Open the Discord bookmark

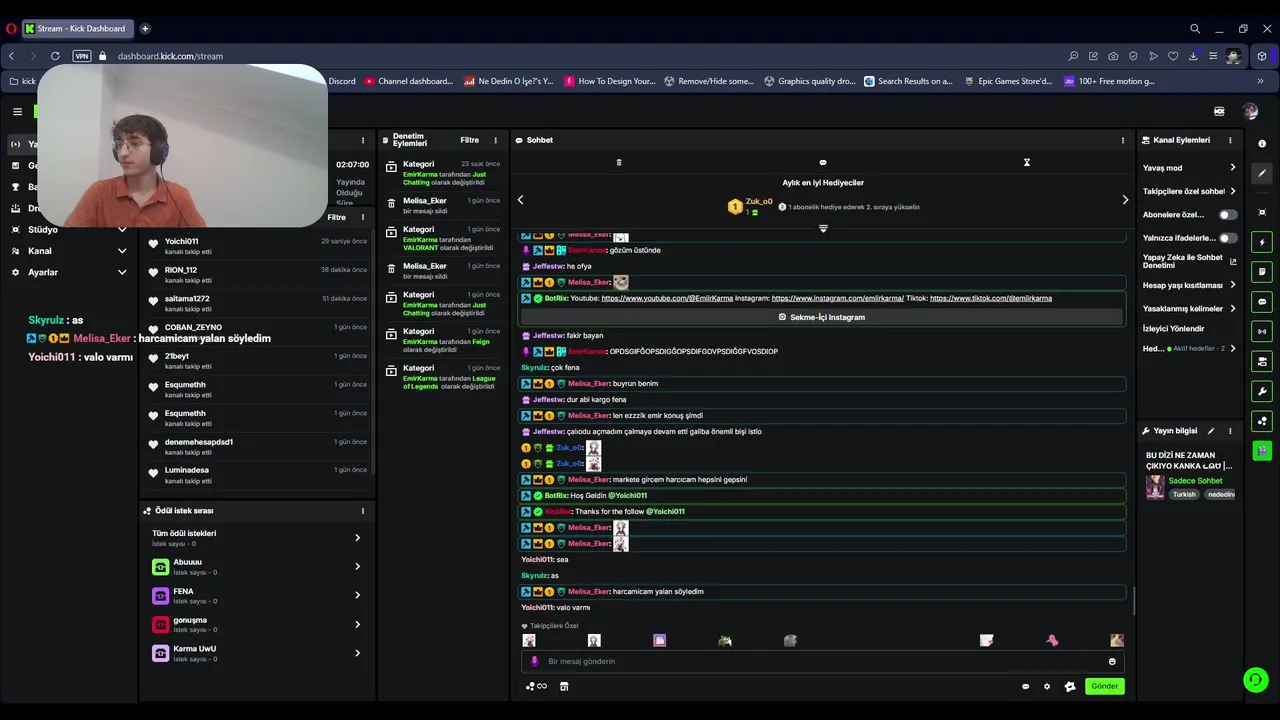coord(342,81)
